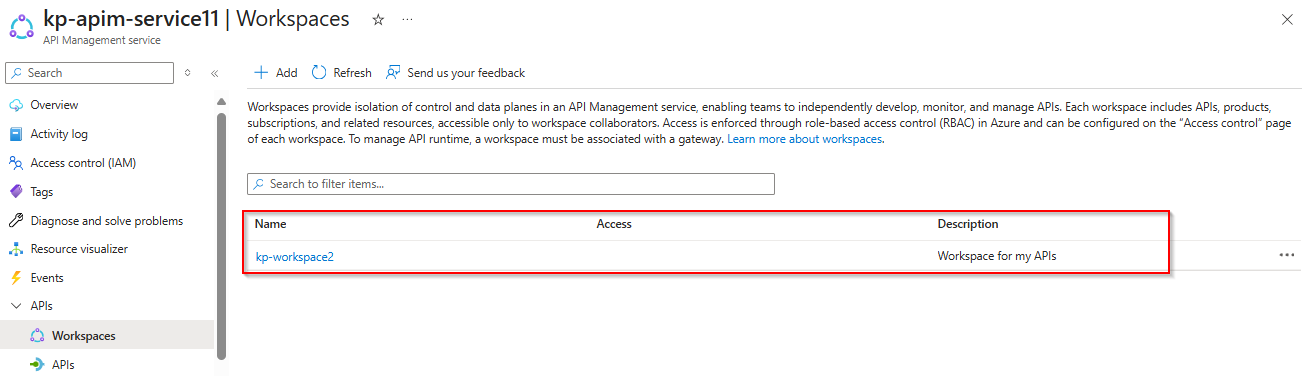Open ellipsis menu for kp-workspace2 row
1307x376 pixels.
click(x=1286, y=255)
